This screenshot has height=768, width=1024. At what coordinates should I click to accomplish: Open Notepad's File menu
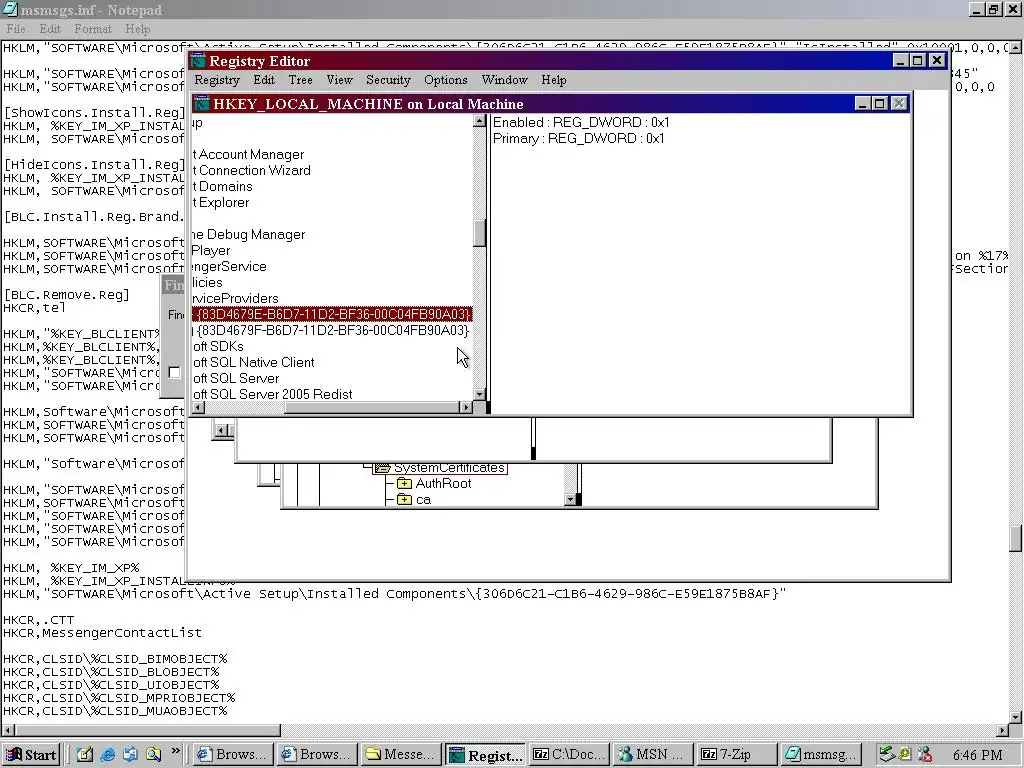pyautogui.click(x=16, y=29)
